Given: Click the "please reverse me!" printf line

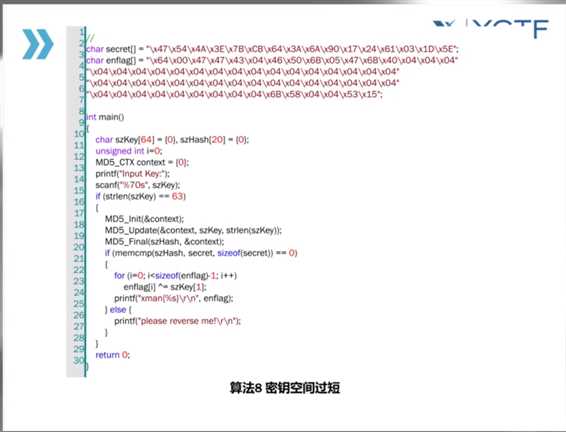Looking at the screenshot, I should tap(177, 321).
